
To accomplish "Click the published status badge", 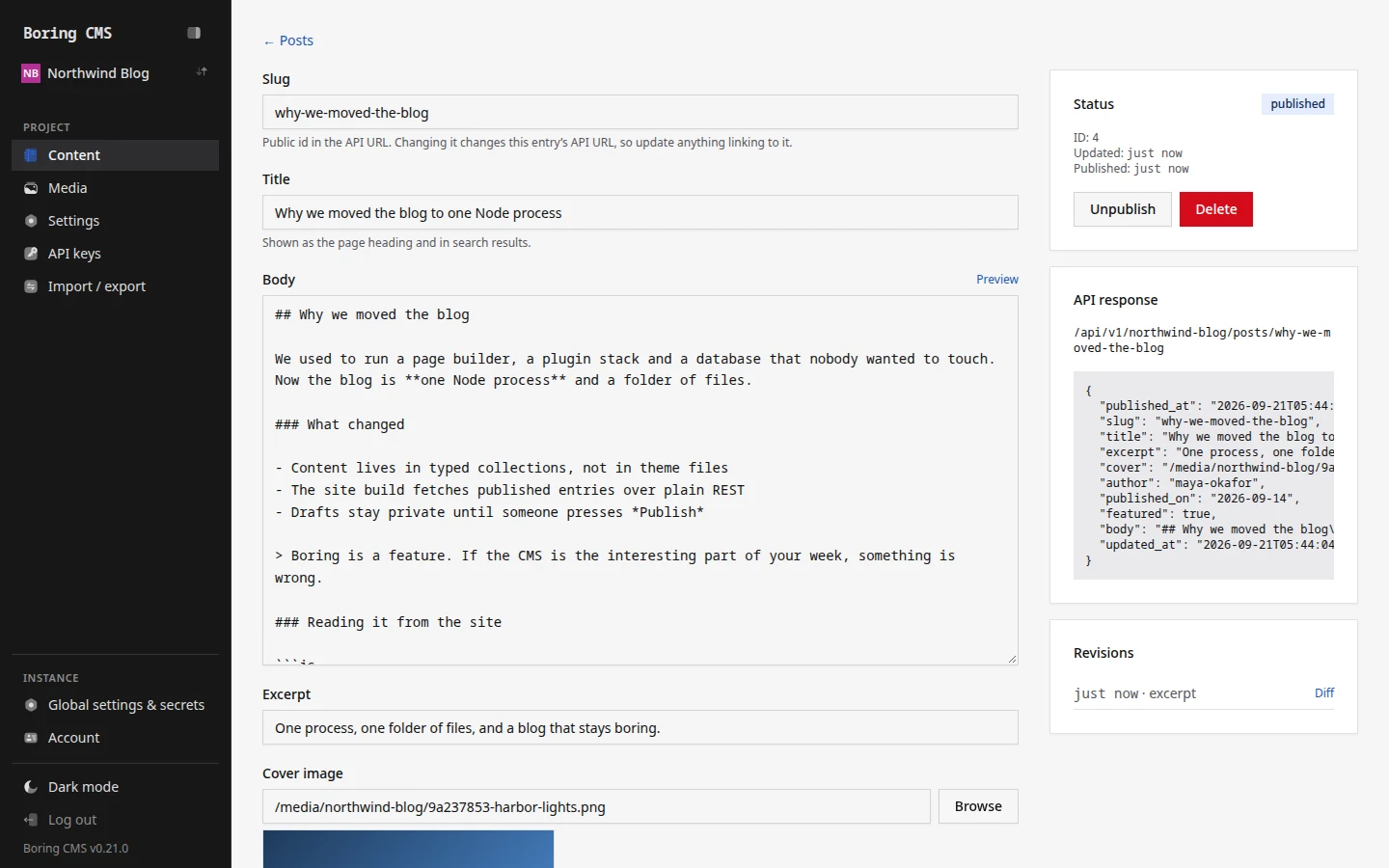I will tap(1297, 104).
